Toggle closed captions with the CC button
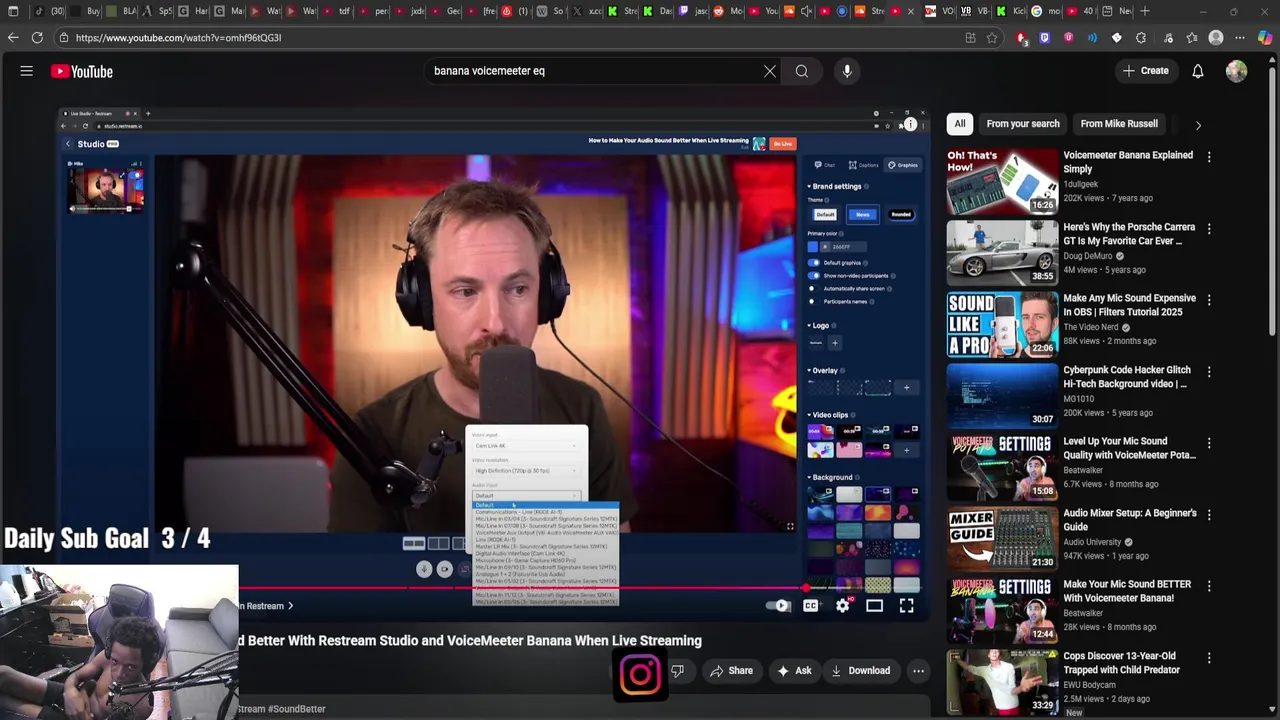The image size is (1280, 720). (811, 605)
